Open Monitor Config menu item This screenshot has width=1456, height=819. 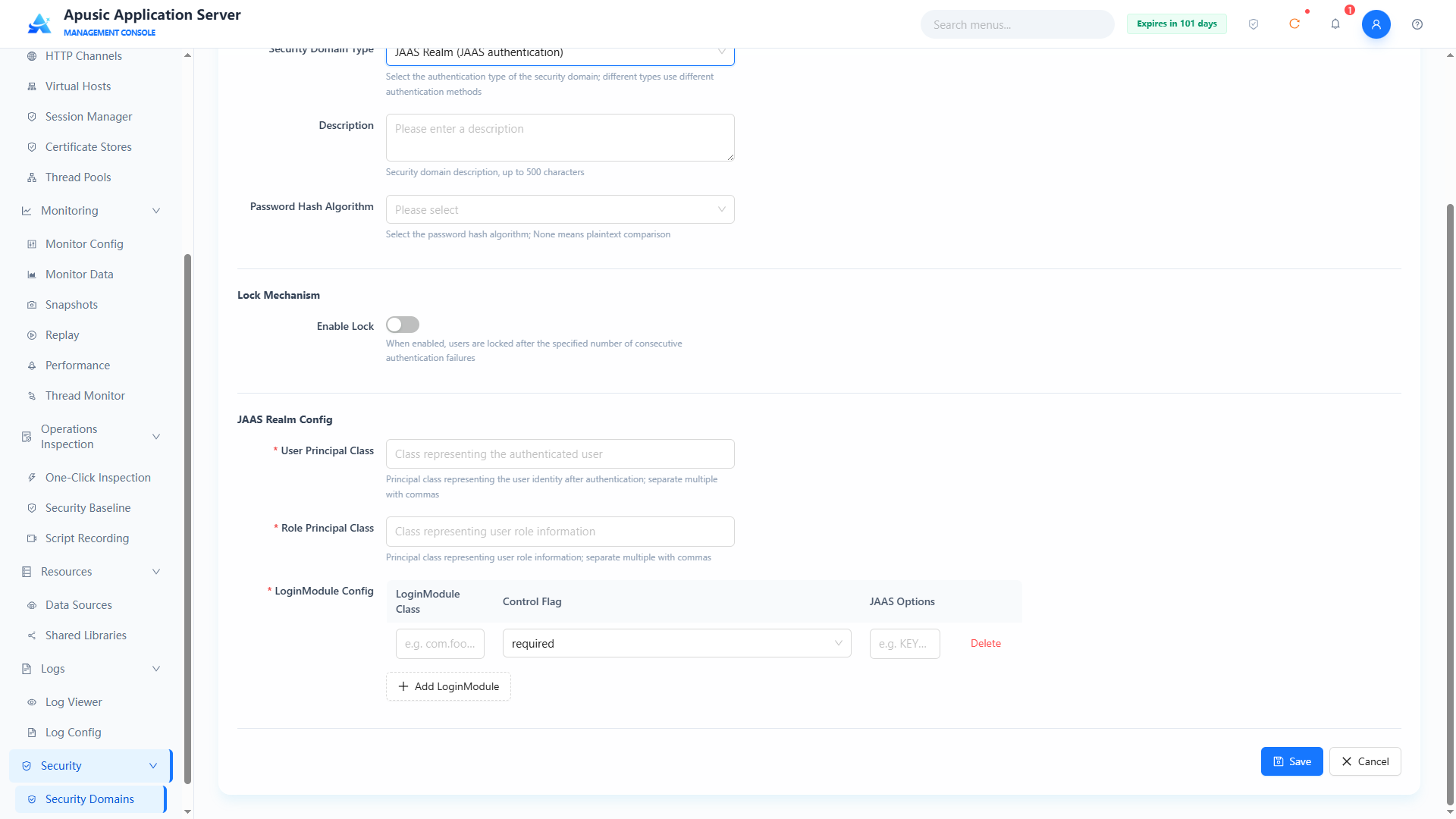(x=92, y=244)
